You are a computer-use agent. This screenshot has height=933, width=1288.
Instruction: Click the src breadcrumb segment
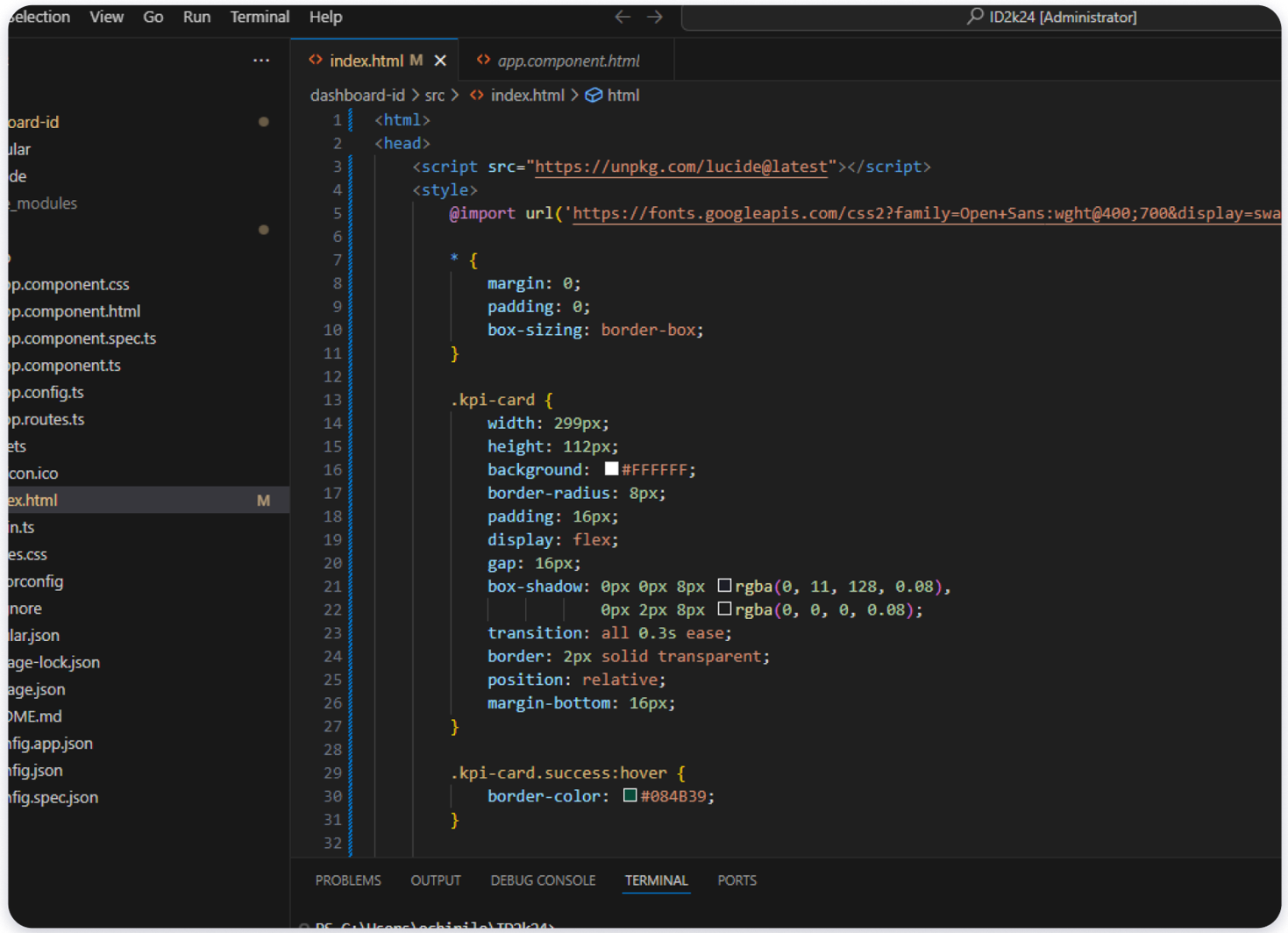point(435,95)
